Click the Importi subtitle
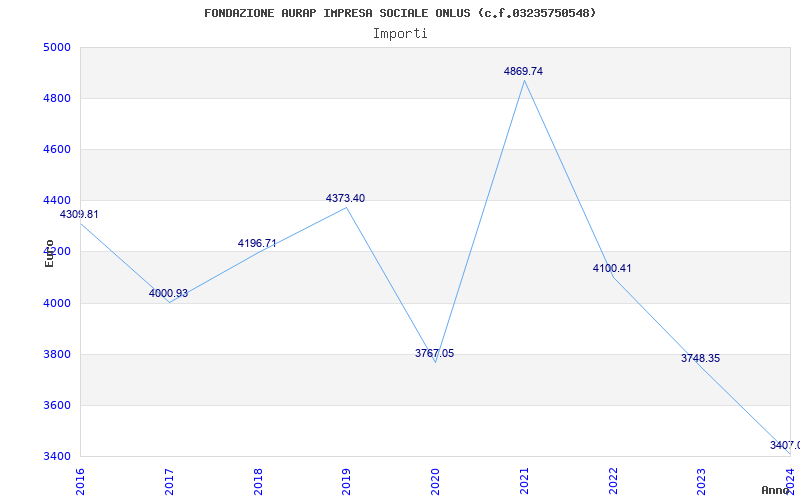Image resolution: width=800 pixels, height=500 pixels. pos(400,34)
